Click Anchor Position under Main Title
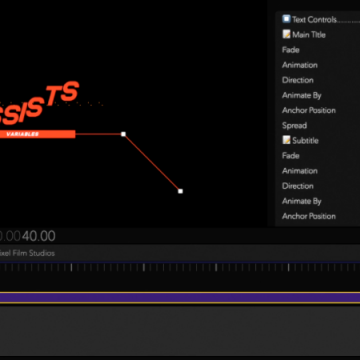The image size is (360, 360). (x=309, y=110)
